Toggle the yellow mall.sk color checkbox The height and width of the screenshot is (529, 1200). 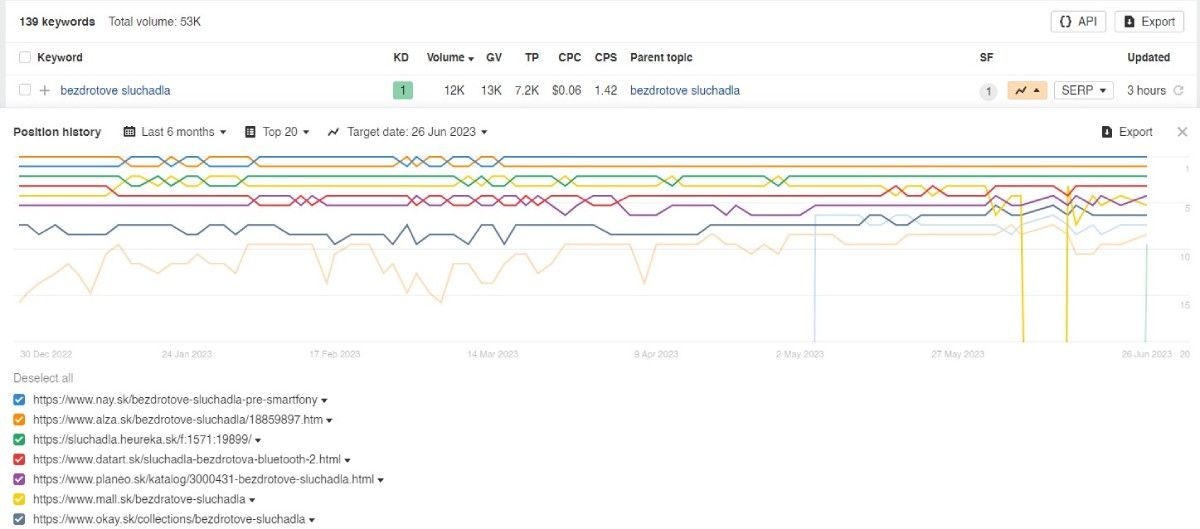click(x=20, y=499)
